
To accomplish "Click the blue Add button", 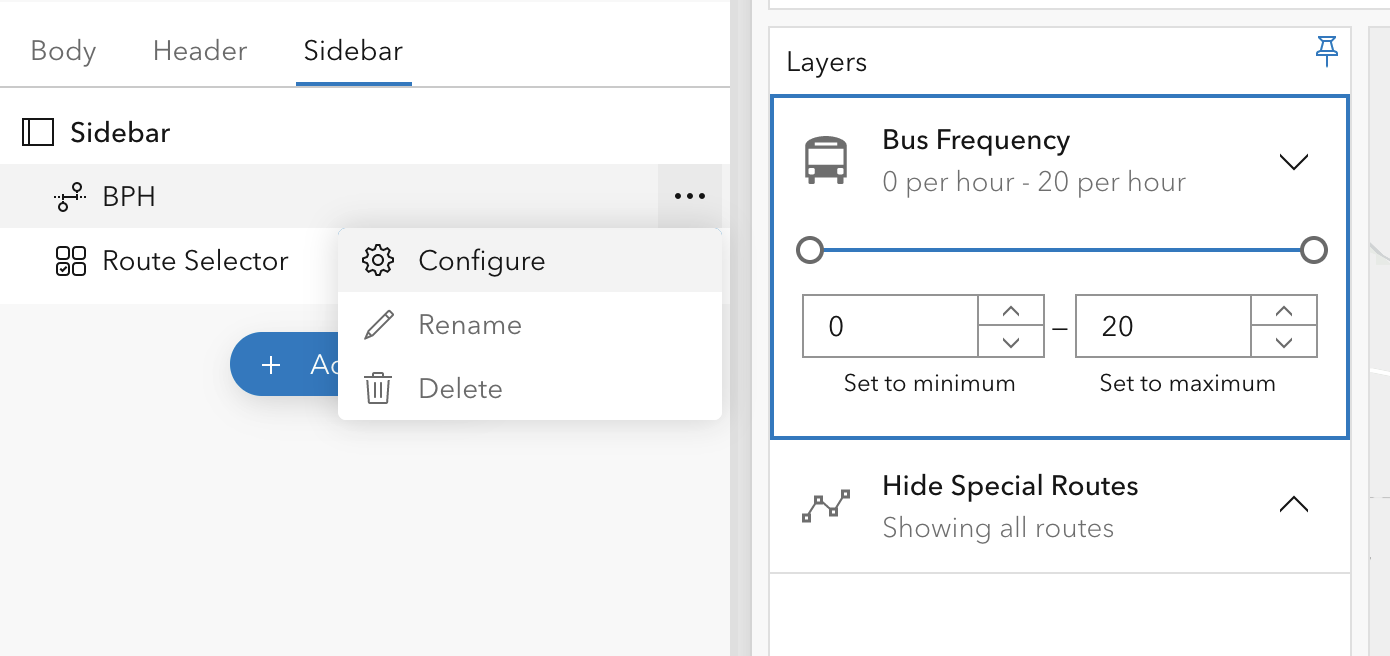I will click(x=285, y=364).
